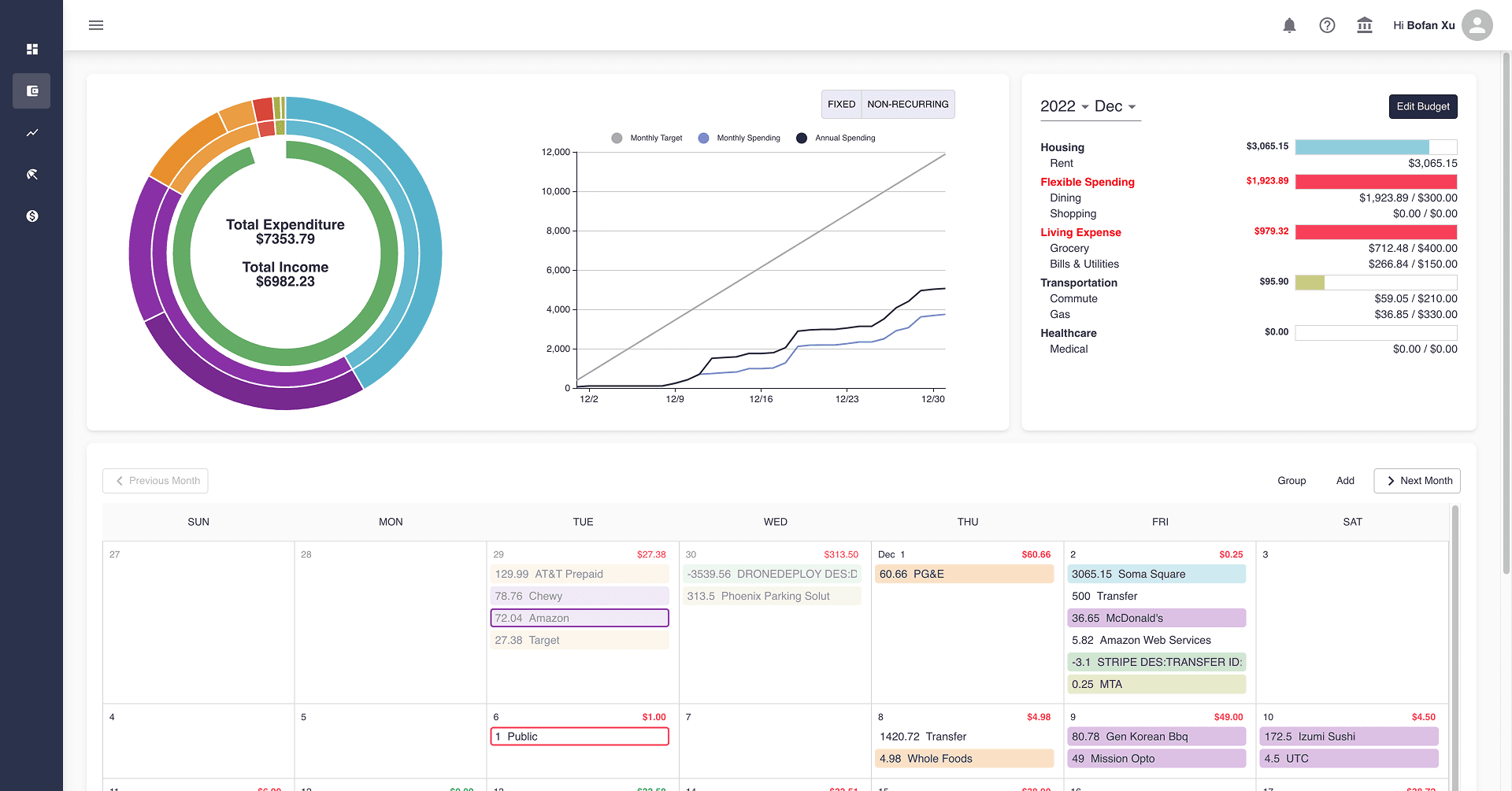1512x791 pixels.
Task: Open the trends line chart sidebar icon
Action: tap(32, 132)
